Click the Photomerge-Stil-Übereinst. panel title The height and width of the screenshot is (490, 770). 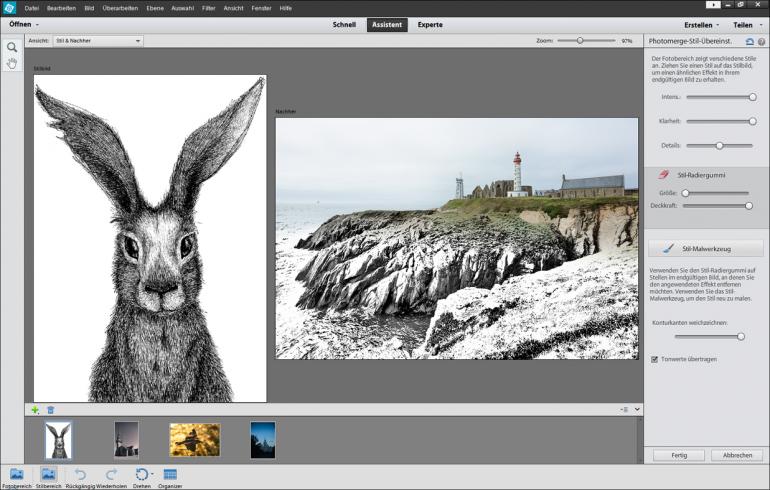(690, 41)
